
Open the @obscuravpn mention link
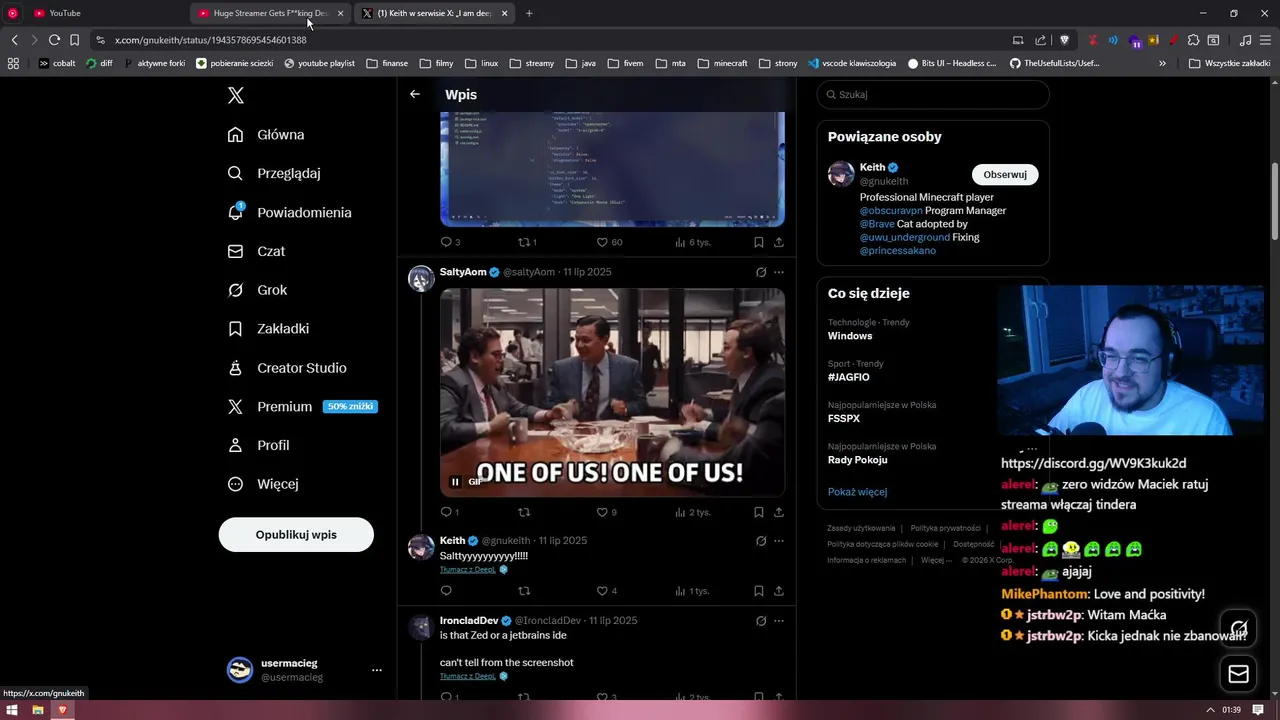[891, 211]
